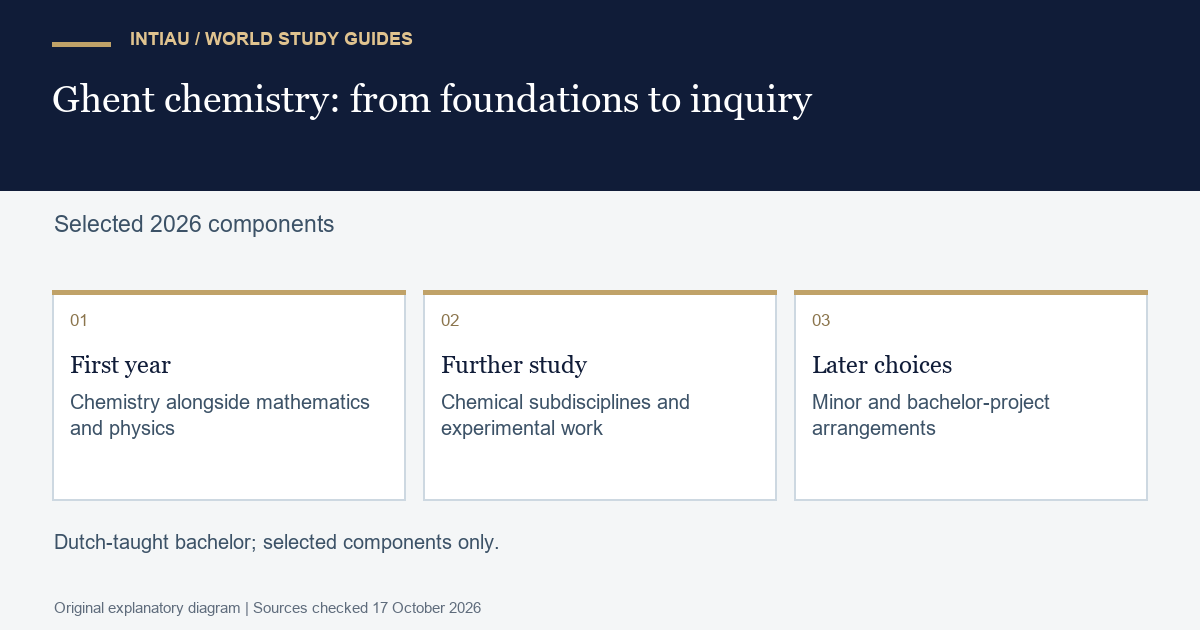Image resolution: width=1200 pixels, height=630 pixels.
Task: Select the gold top border of First year card
Action: [229, 292]
